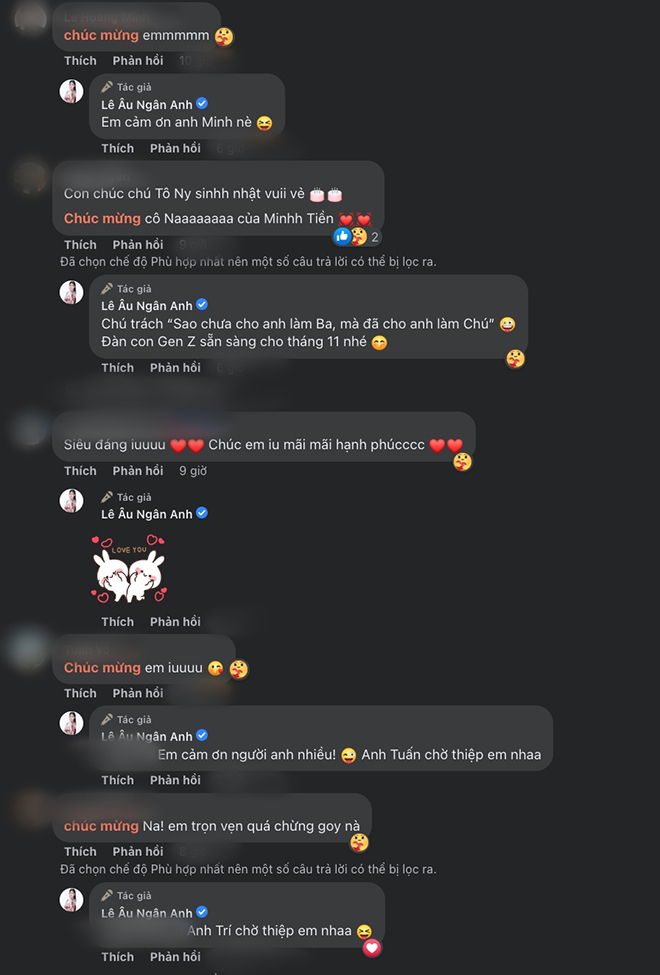
Task: Open Lê Âu Ngân Anh profile from 'Chú trách' reply
Action: (x=147, y=305)
